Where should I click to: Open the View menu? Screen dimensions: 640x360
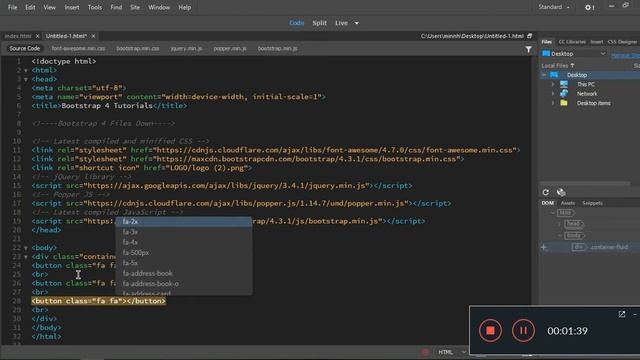tap(49, 7)
